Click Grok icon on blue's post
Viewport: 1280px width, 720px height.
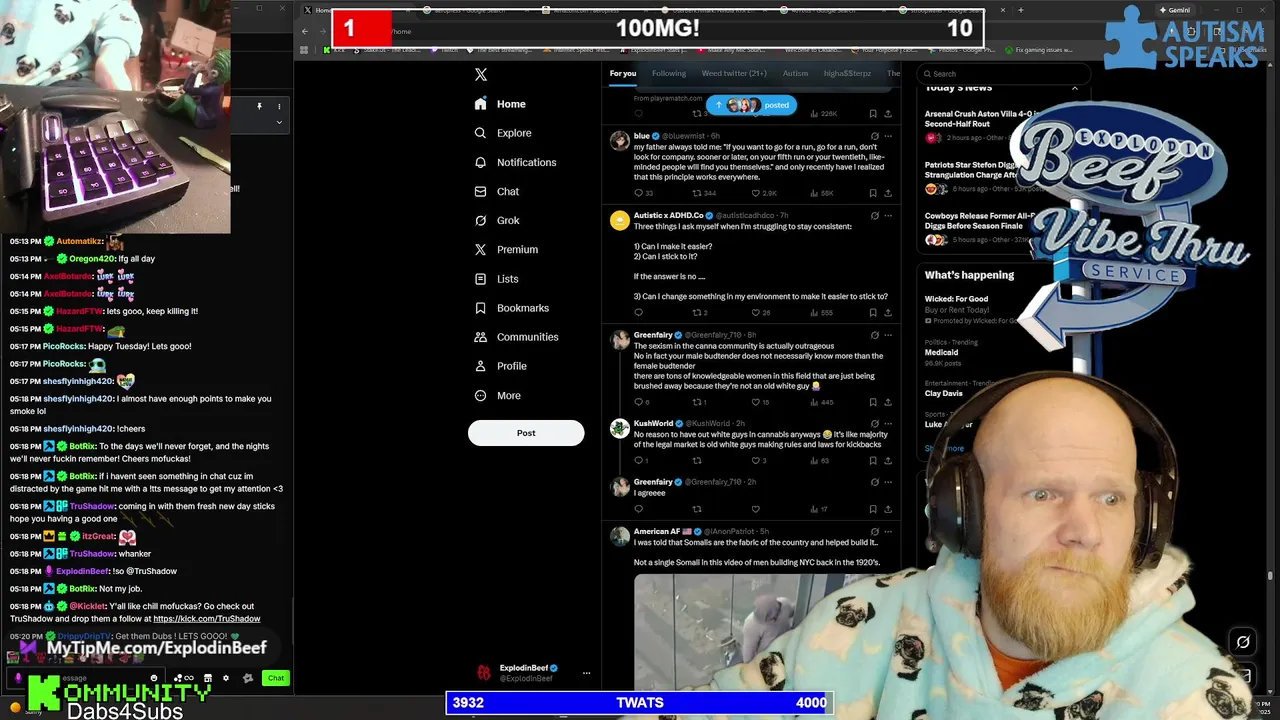[x=874, y=136]
